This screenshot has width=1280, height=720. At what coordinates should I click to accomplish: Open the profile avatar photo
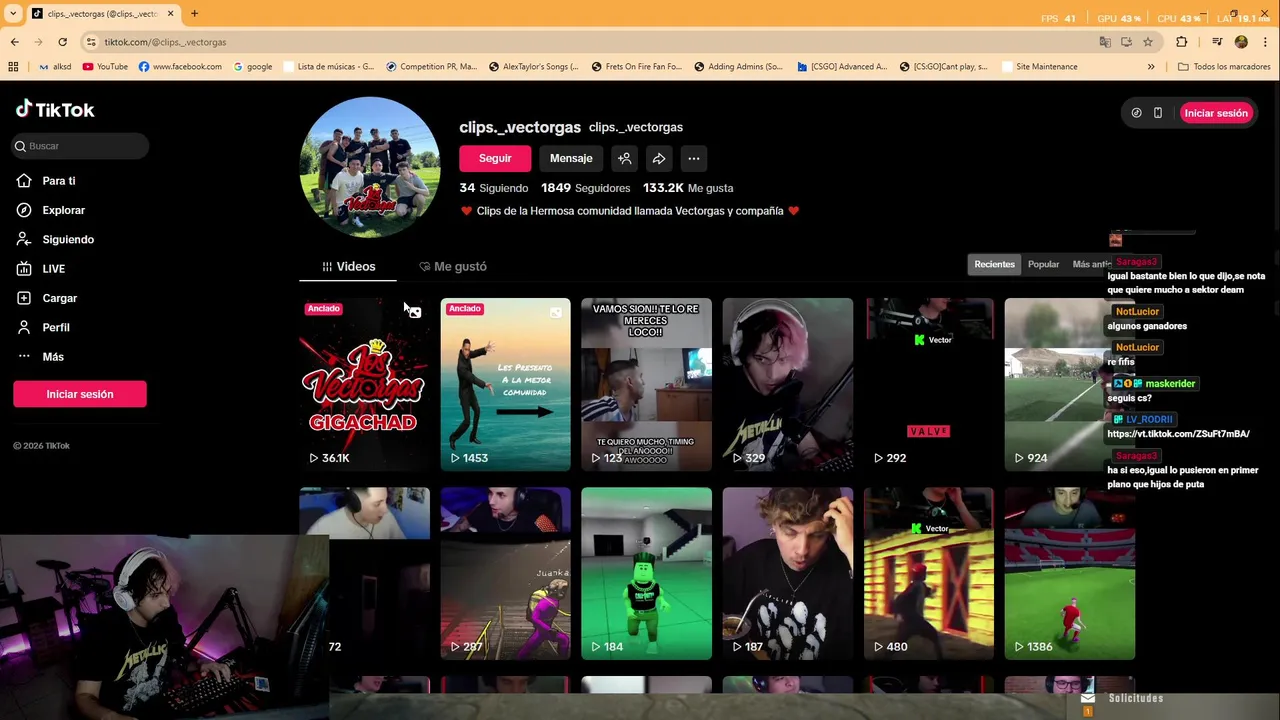point(370,167)
